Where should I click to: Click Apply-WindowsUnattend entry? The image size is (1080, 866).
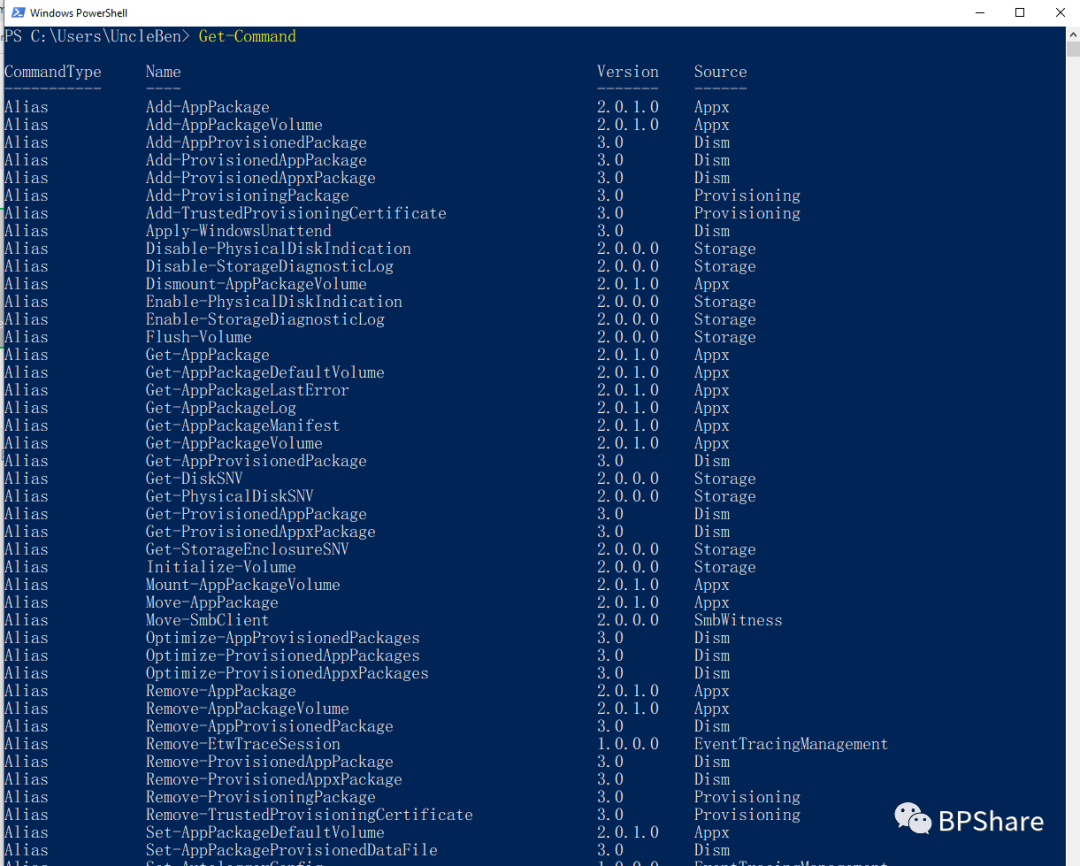click(x=238, y=231)
